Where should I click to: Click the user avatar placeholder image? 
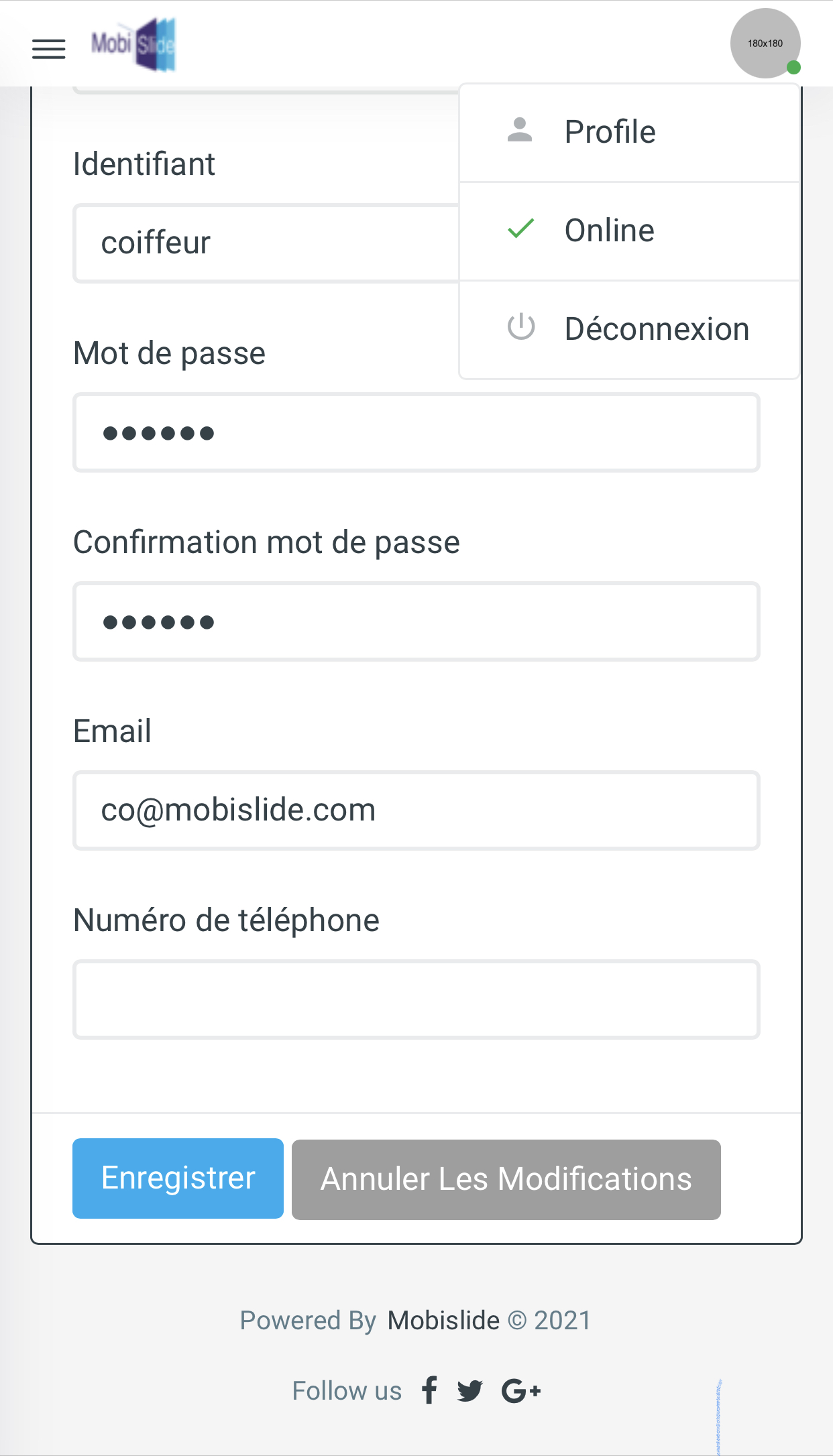(765, 44)
